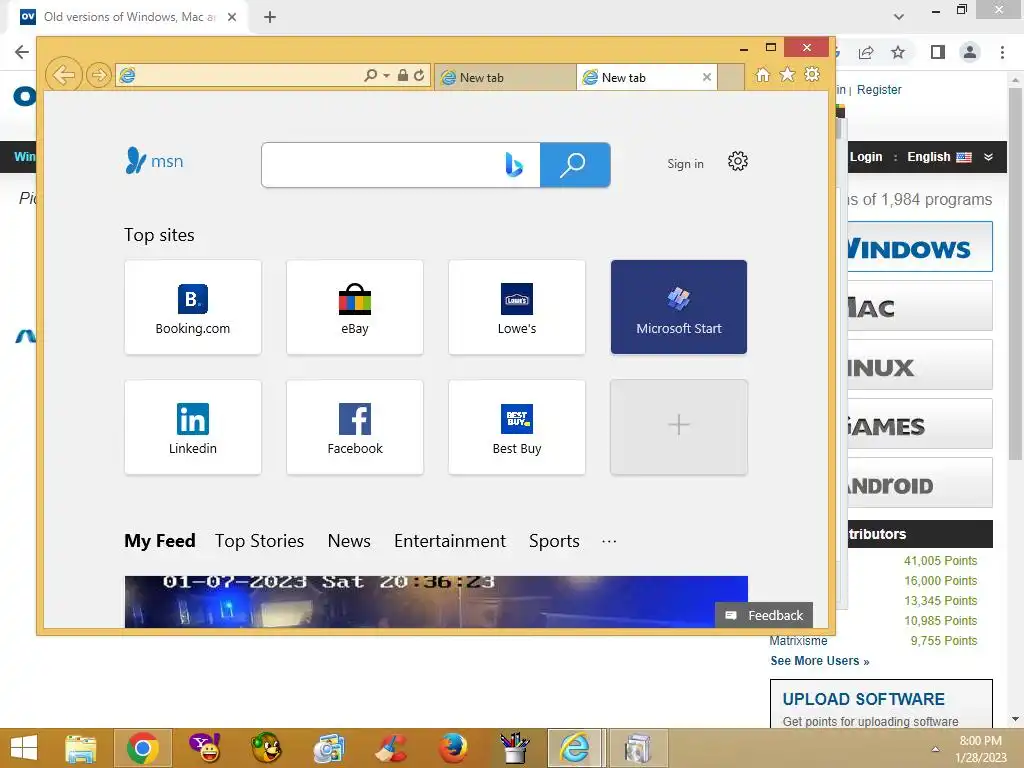Select the News feed tab
The width and height of the screenshot is (1024, 768).
click(349, 541)
